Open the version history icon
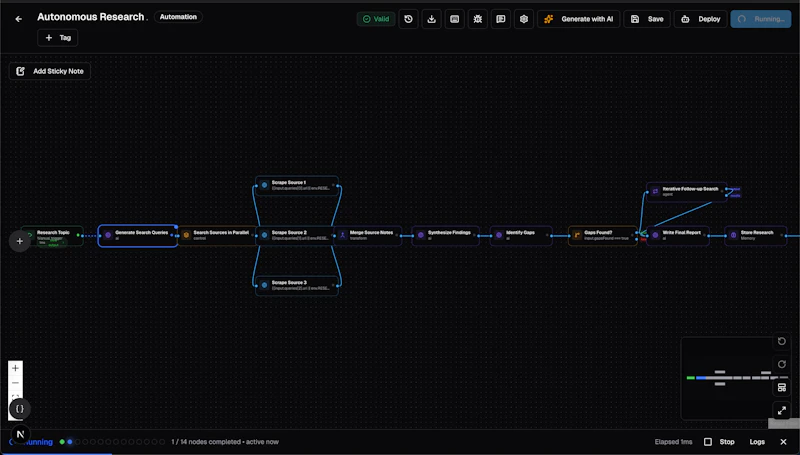This screenshot has height=455, width=800. tap(408, 19)
